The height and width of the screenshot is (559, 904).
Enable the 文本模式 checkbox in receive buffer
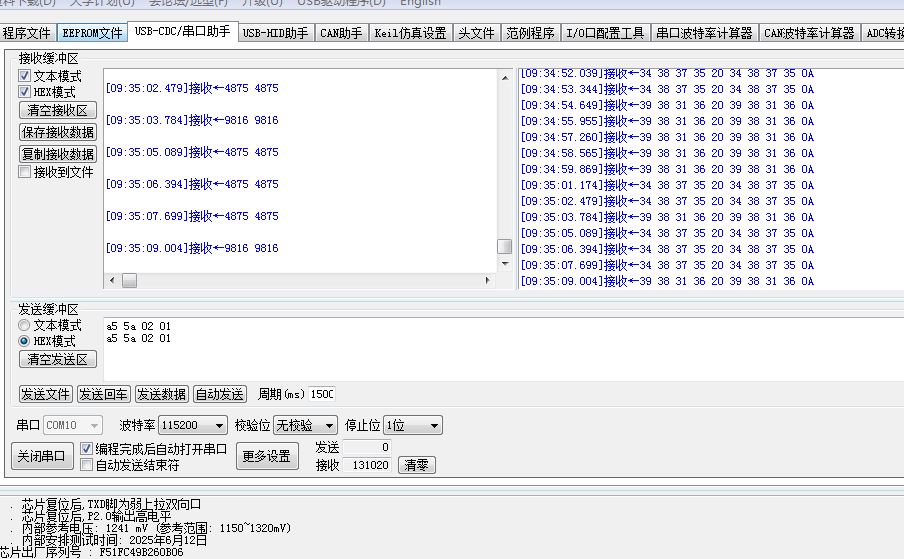click(x=25, y=76)
